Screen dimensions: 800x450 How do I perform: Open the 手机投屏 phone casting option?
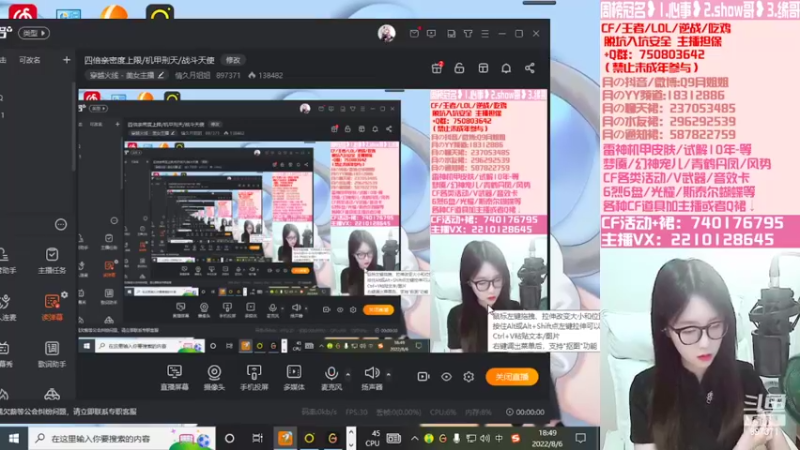254,378
